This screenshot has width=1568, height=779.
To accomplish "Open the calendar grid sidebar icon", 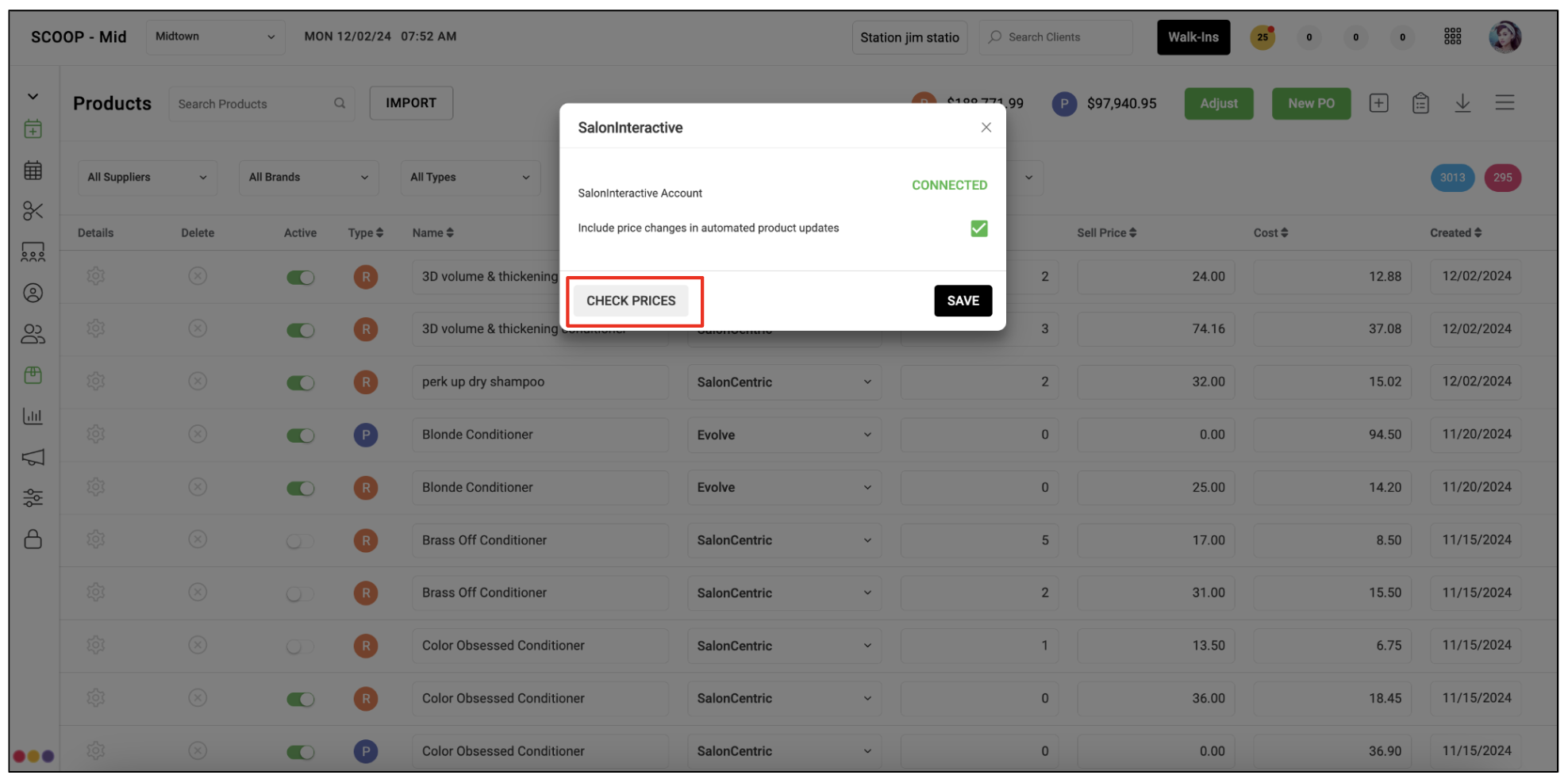I will pos(33,170).
